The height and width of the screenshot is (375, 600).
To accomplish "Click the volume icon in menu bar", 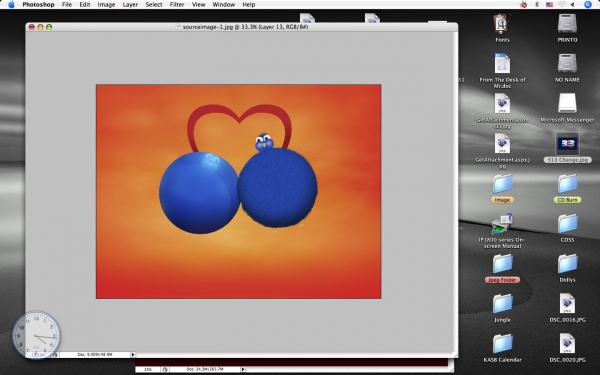I will click(573, 5).
